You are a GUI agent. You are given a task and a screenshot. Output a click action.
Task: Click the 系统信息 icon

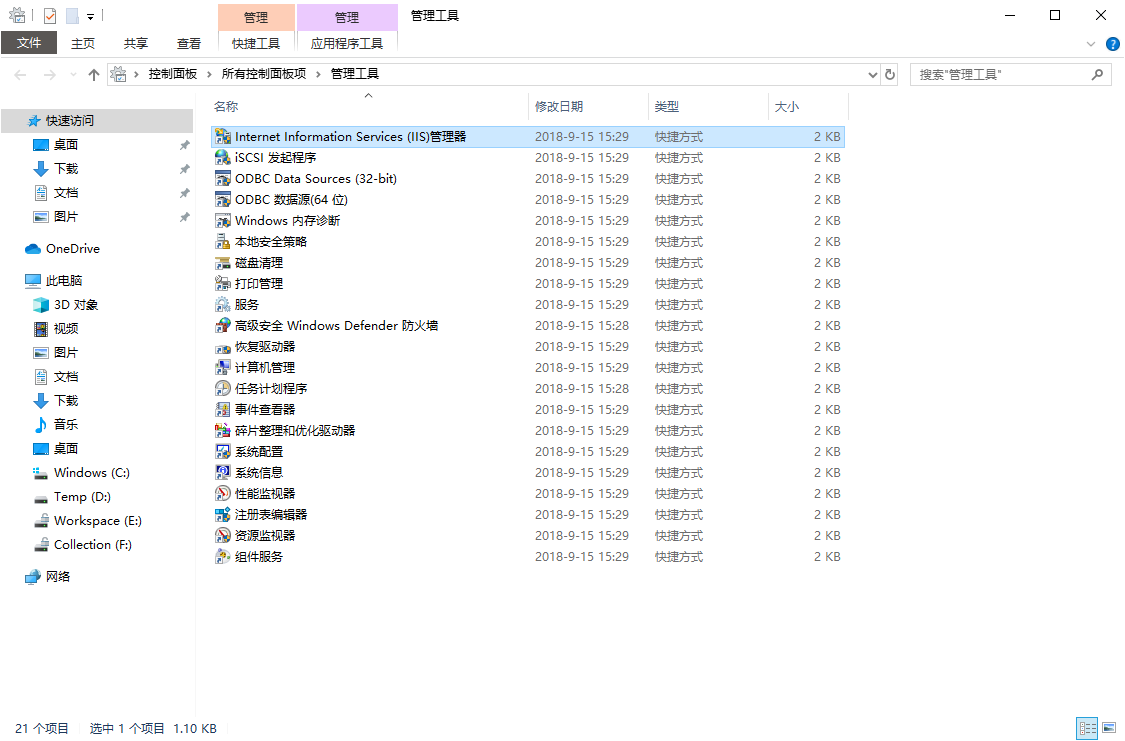[223, 473]
